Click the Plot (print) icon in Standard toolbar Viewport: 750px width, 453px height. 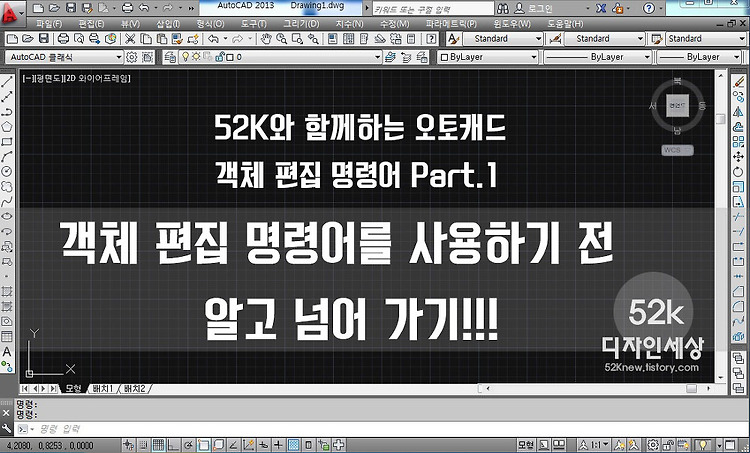pyautogui.click(x=63, y=39)
